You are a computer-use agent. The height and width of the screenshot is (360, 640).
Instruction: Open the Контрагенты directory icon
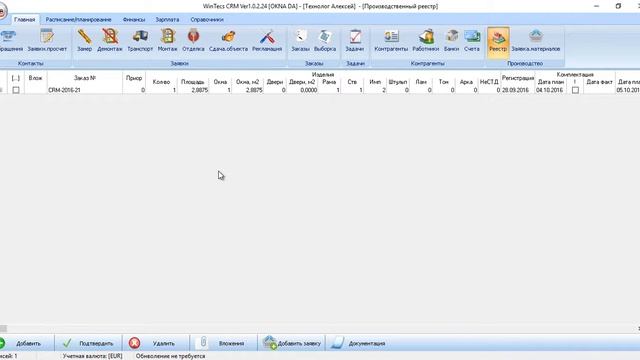[x=391, y=40]
